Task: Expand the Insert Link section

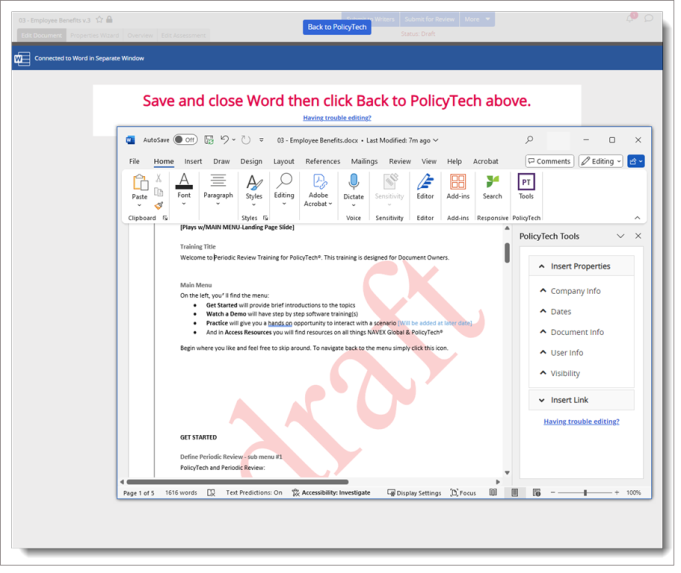Action: tap(581, 400)
